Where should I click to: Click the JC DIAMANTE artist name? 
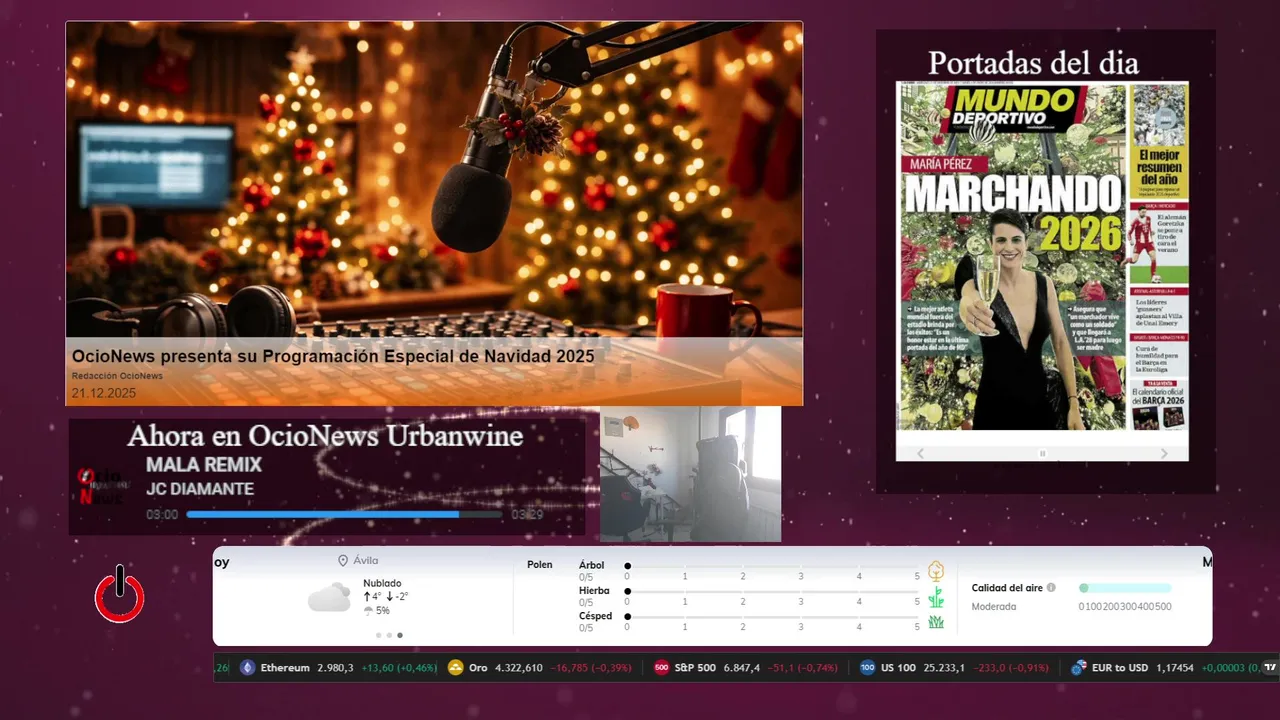tap(200, 489)
